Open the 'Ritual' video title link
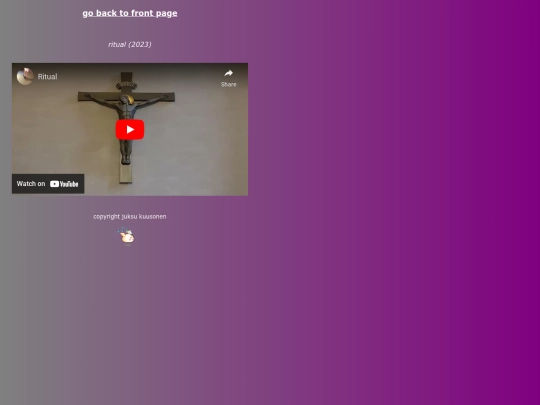This screenshot has height=405, width=540. pyautogui.click(x=48, y=77)
